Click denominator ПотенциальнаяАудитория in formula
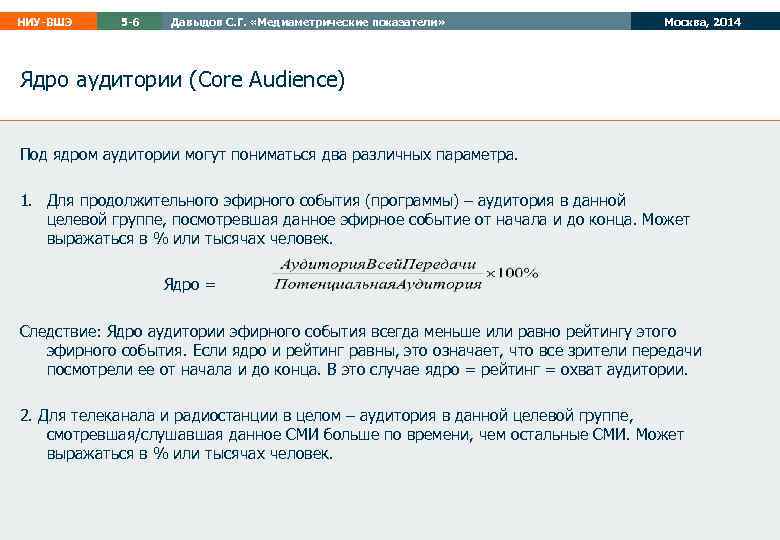Screen dimensions: 780x540 378,284
